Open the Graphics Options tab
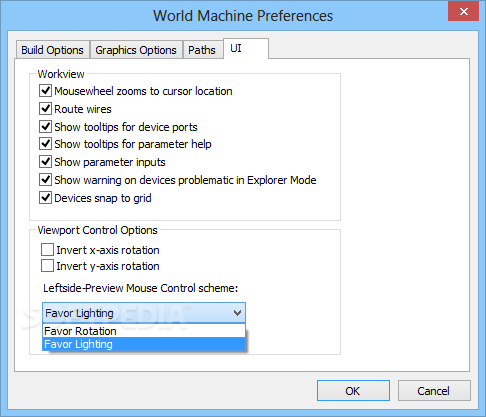 136,50
